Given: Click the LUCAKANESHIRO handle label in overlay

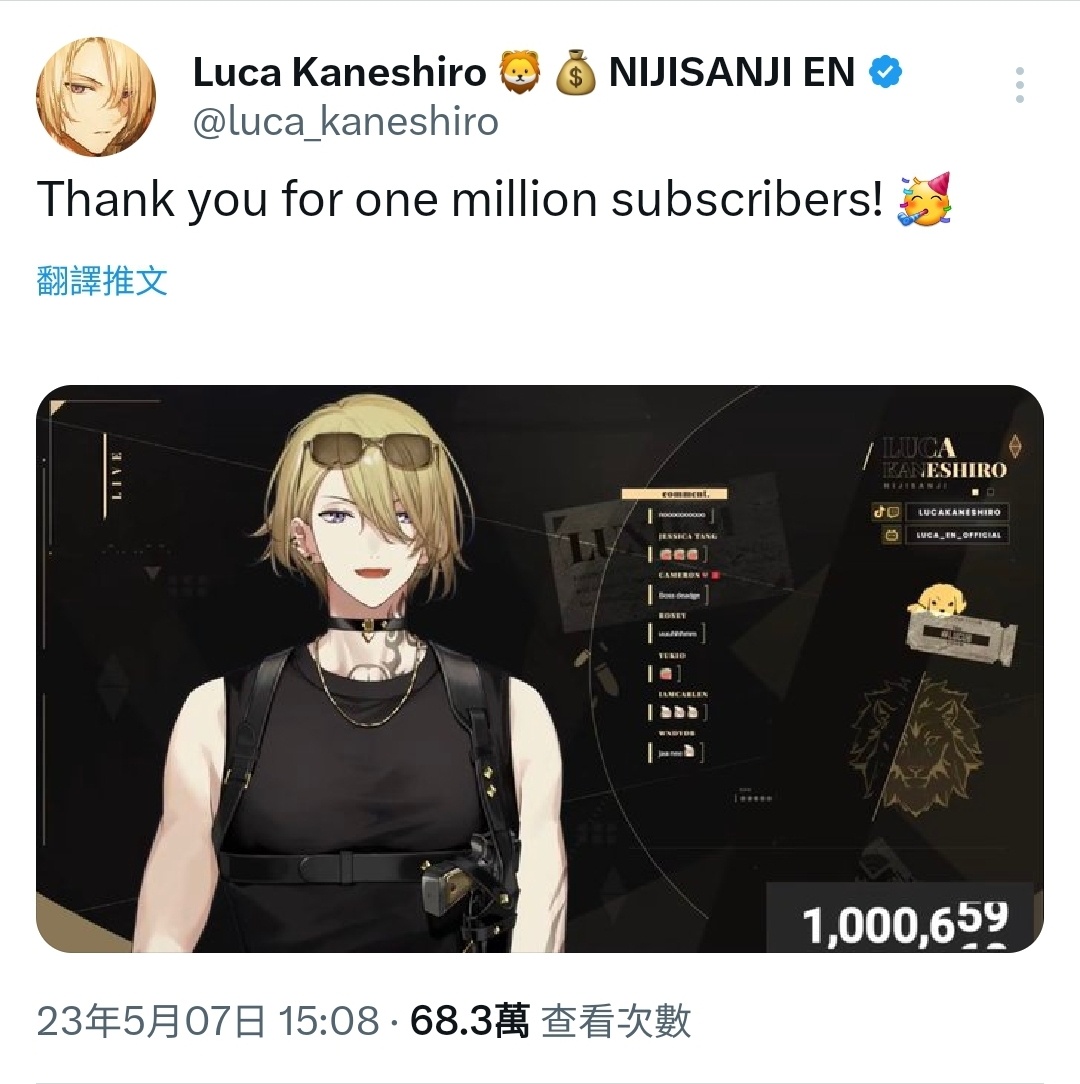Looking at the screenshot, I should click(x=959, y=512).
